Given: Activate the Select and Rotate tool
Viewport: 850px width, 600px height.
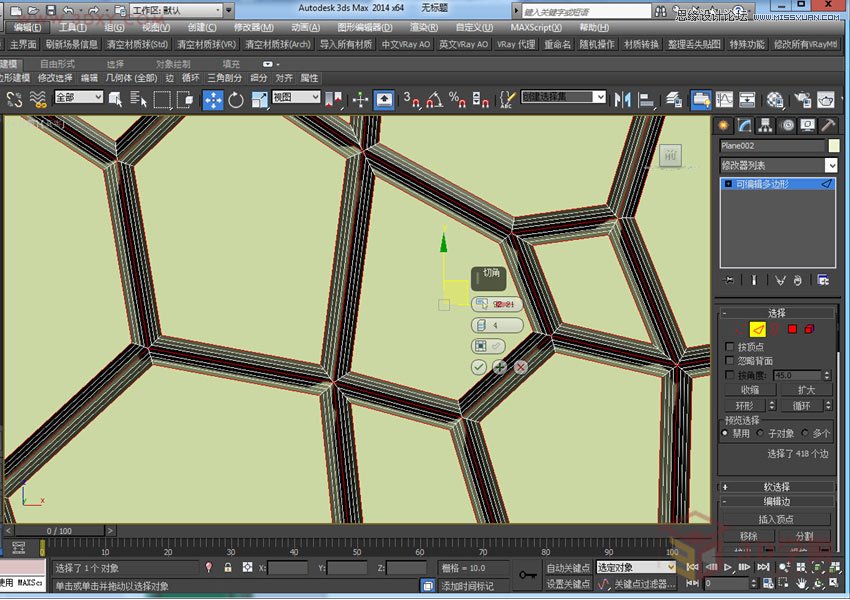Looking at the screenshot, I should coord(236,100).
